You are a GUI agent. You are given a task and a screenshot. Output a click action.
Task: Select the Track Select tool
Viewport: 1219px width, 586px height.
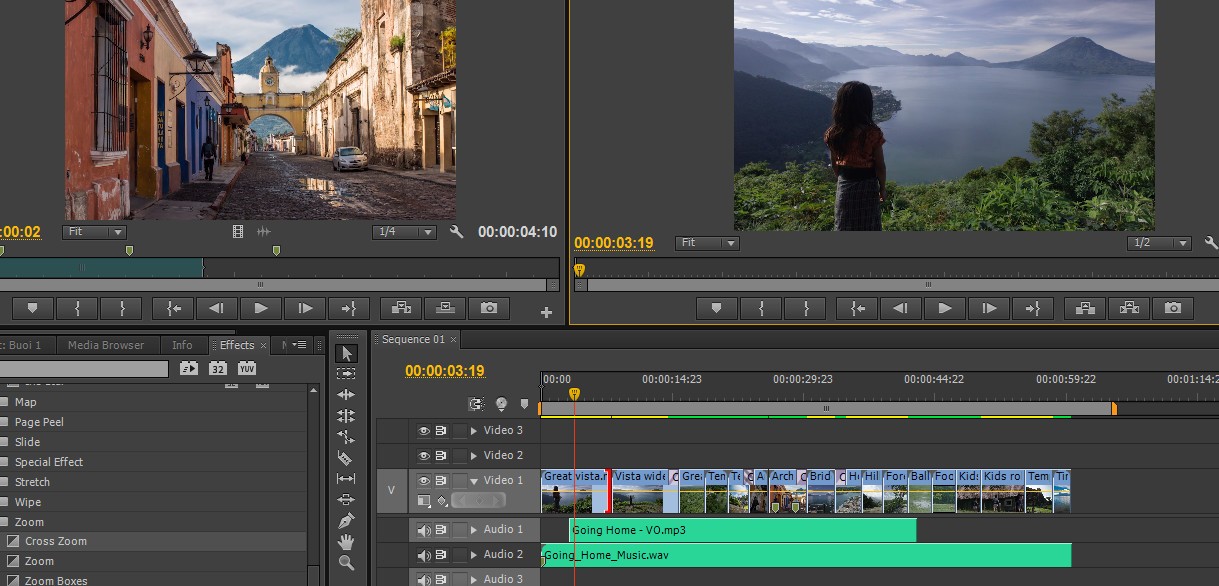coord(346,374)
